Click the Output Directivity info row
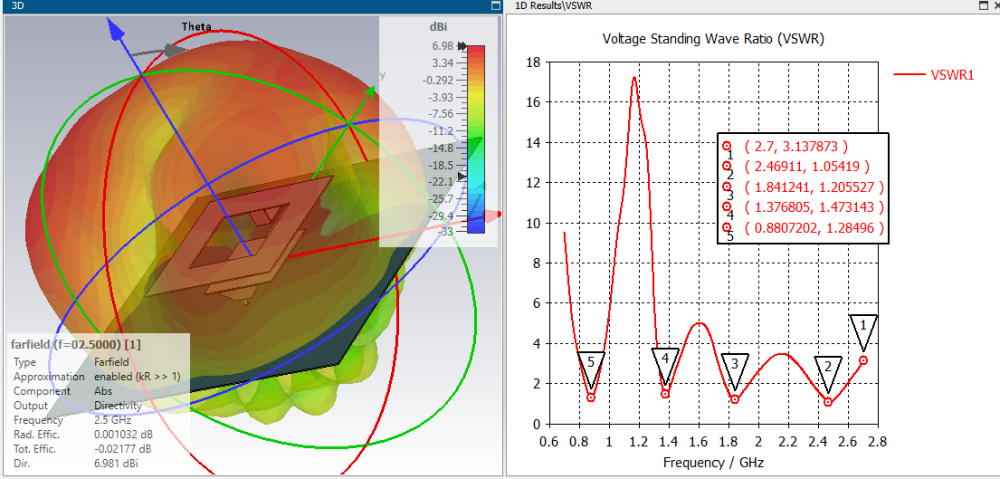The width and height of the screenshot is (1000, 479). click(x=78, y=406)
